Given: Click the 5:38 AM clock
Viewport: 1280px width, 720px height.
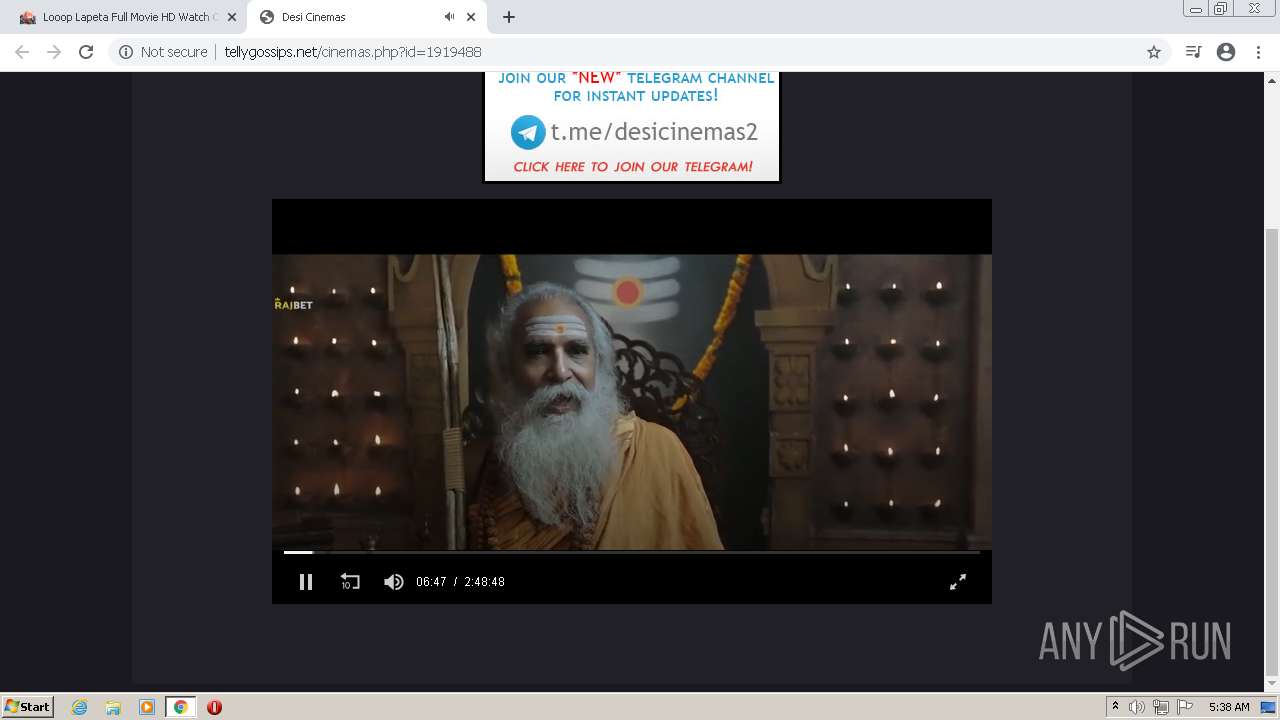Looking at the screenshot, I should tap(1229, 707).
